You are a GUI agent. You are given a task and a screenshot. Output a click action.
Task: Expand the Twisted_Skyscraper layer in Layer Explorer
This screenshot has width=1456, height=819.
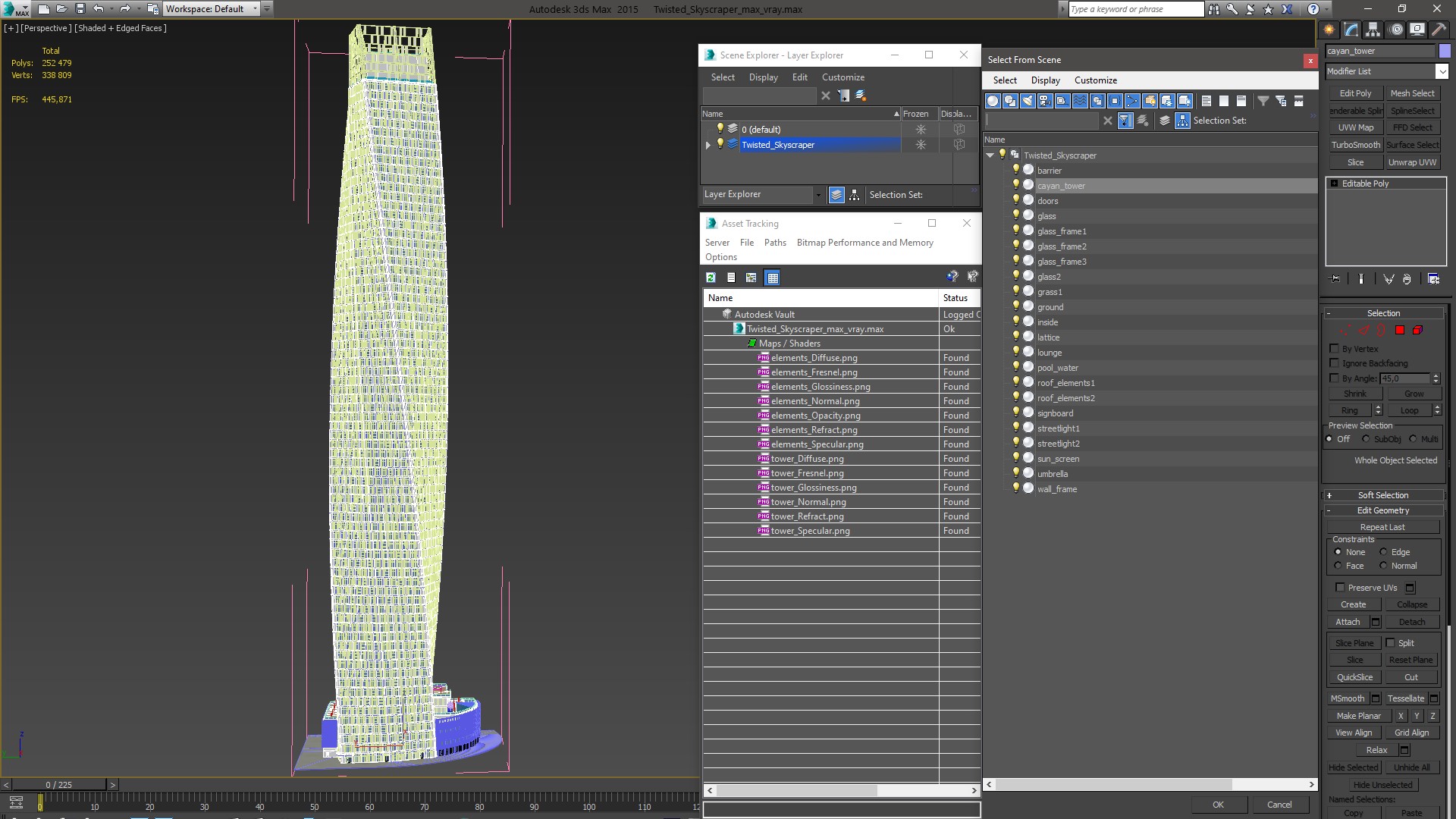[x=708, y=145]
